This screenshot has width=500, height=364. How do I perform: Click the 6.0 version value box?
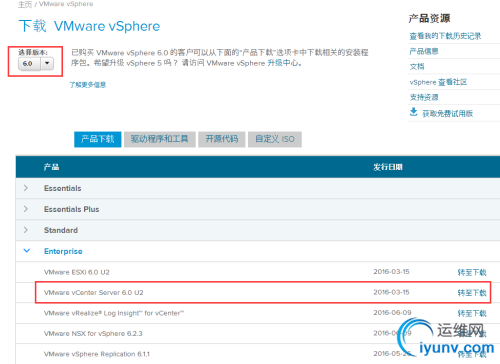(x=30, y=63)
